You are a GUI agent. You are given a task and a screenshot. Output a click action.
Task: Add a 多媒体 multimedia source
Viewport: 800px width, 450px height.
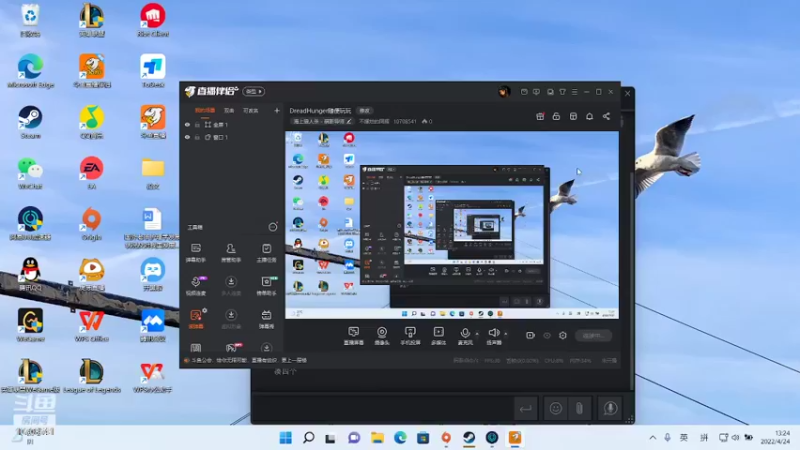(438, 336)
